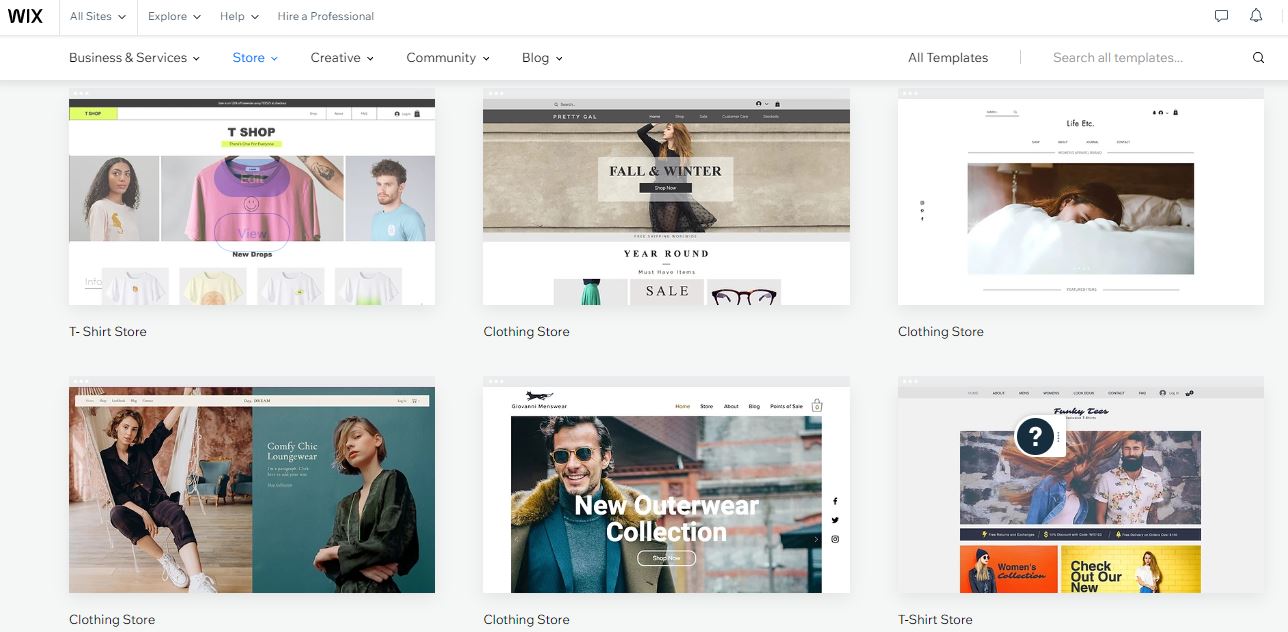Click cart icon in Giovanni Menswear preview
The image size is (1288, 632).
click(817, 406)
